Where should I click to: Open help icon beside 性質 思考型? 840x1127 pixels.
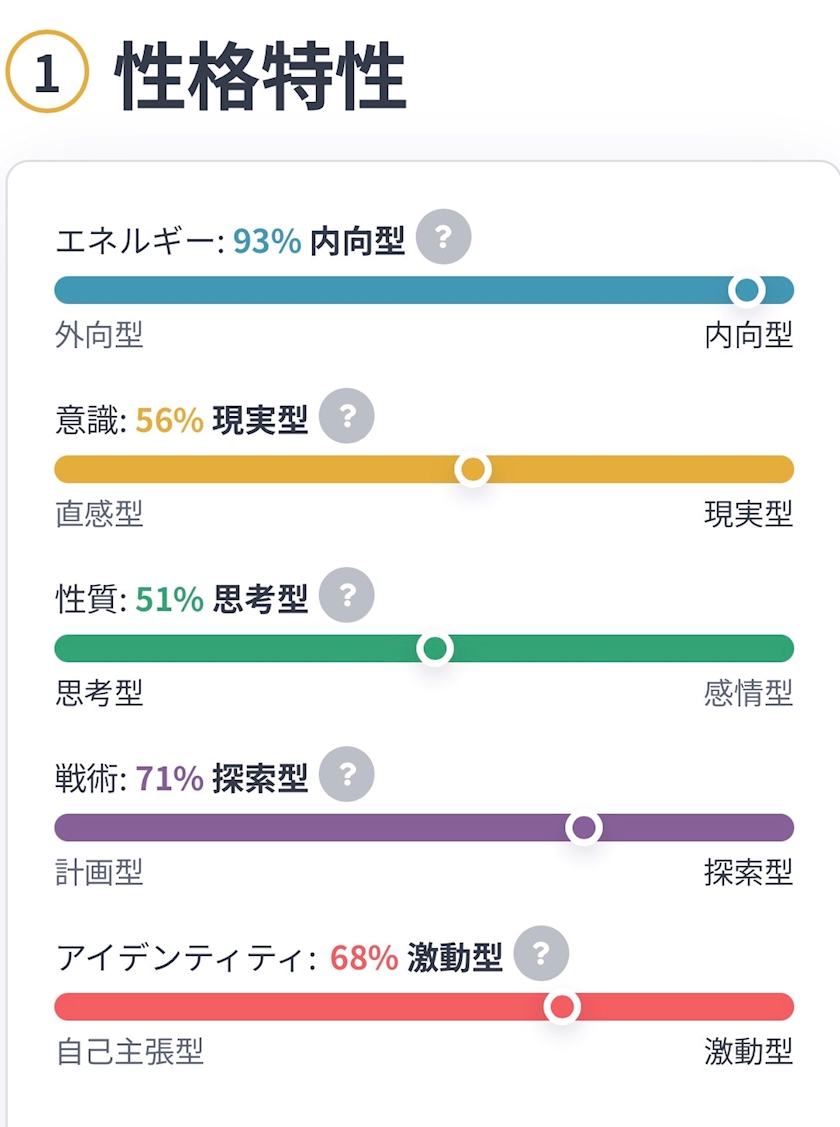coord(347,595)
